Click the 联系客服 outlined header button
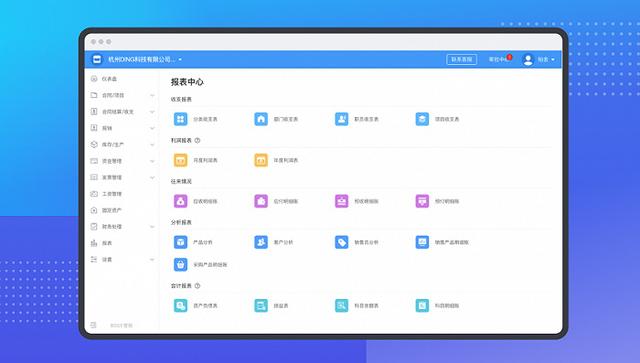 click(462, 60)
